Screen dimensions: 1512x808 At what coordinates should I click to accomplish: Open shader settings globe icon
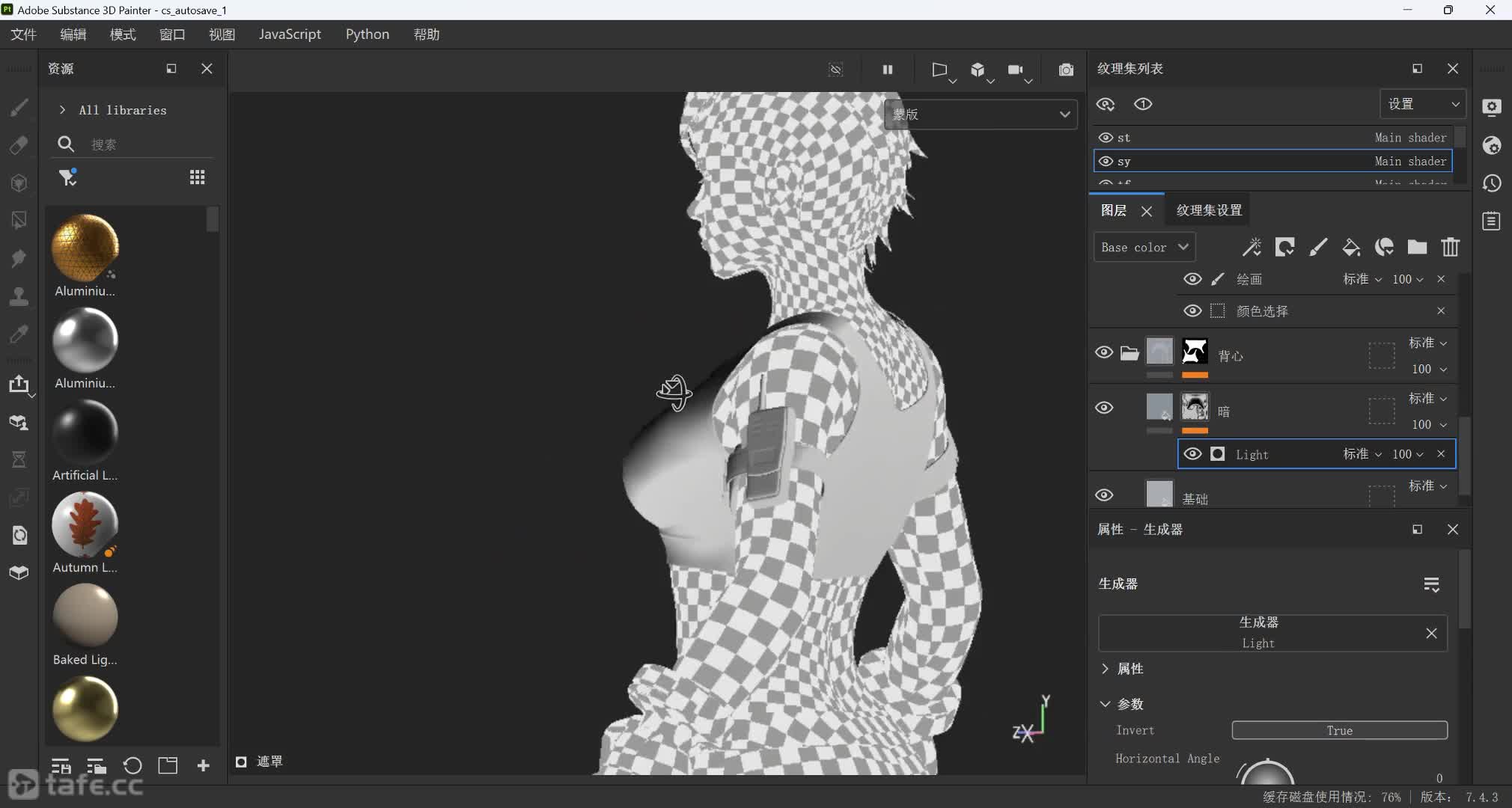click(1492, 145)
